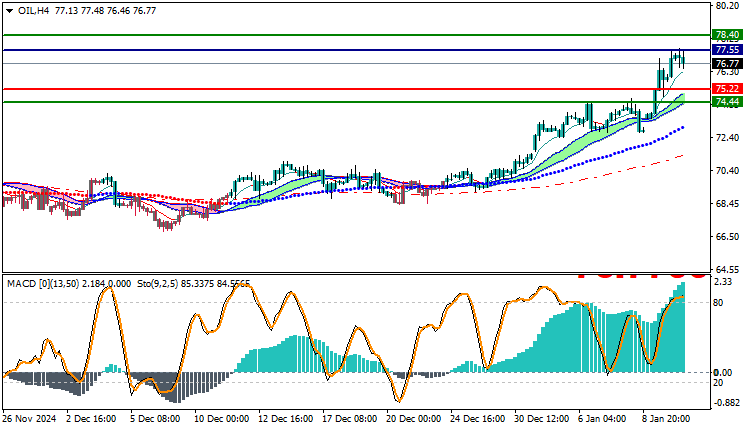The width and height of the screenshot is (750, 430).
Task: Click the 24 Dec 16:00 time label
Action: point(478,419)
